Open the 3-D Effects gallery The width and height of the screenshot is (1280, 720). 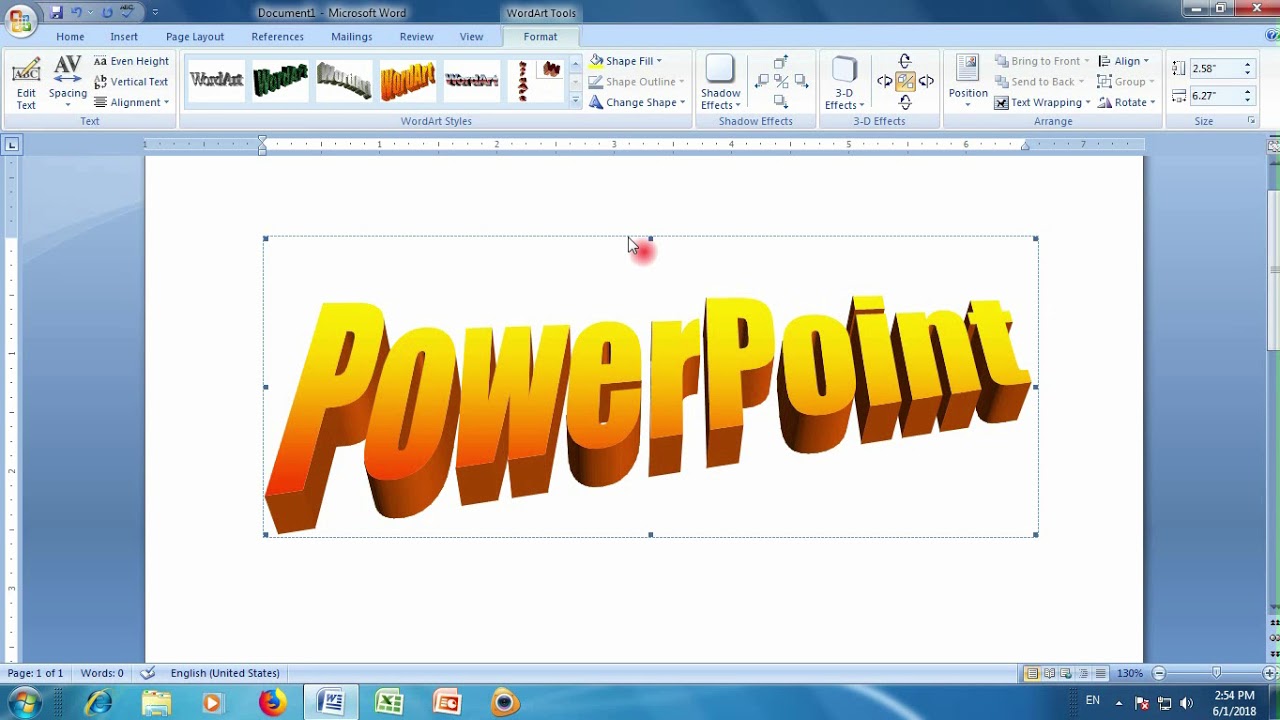(845, 83)
